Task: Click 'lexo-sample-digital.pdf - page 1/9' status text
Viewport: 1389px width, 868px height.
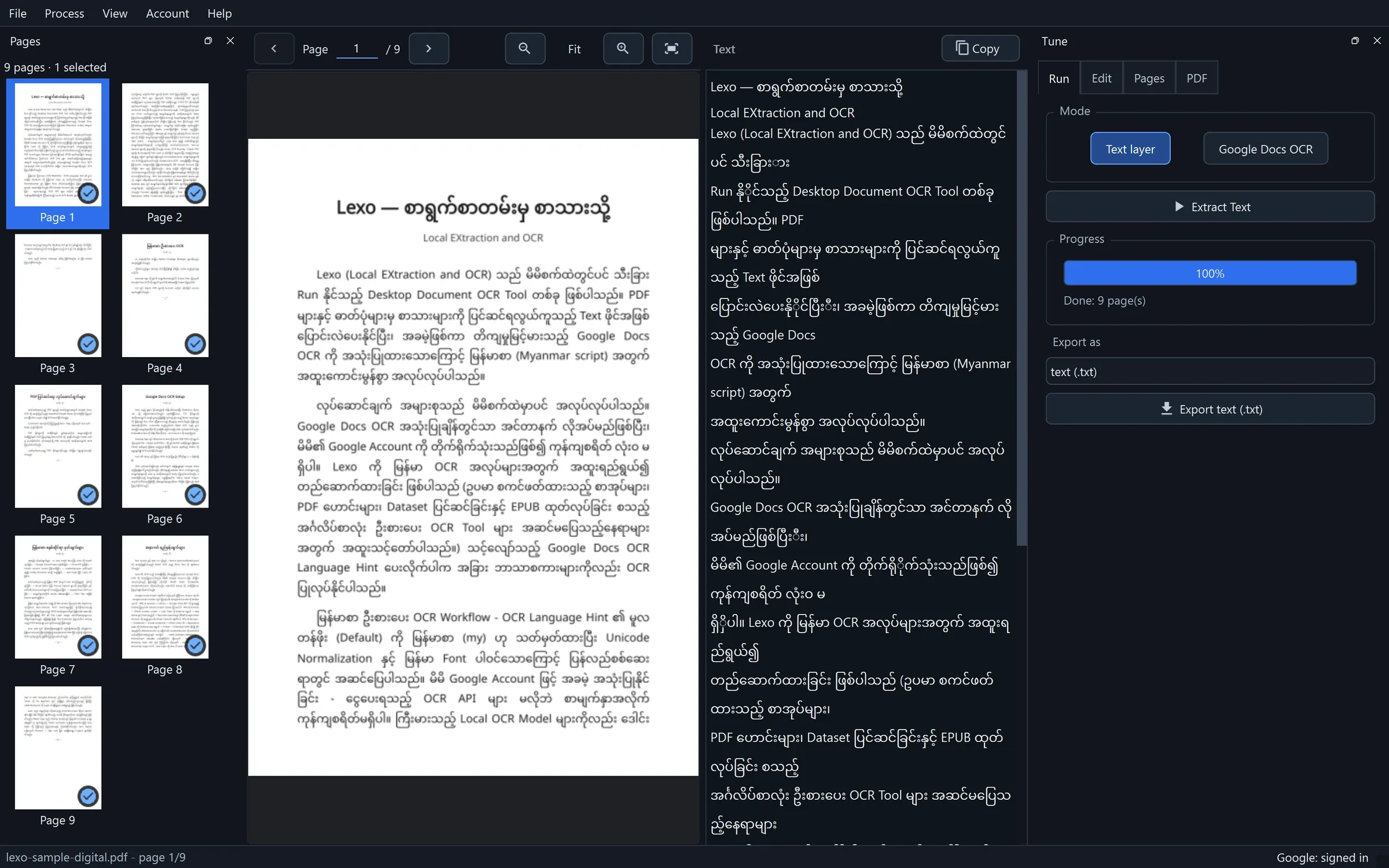Action: coord(95,857)
